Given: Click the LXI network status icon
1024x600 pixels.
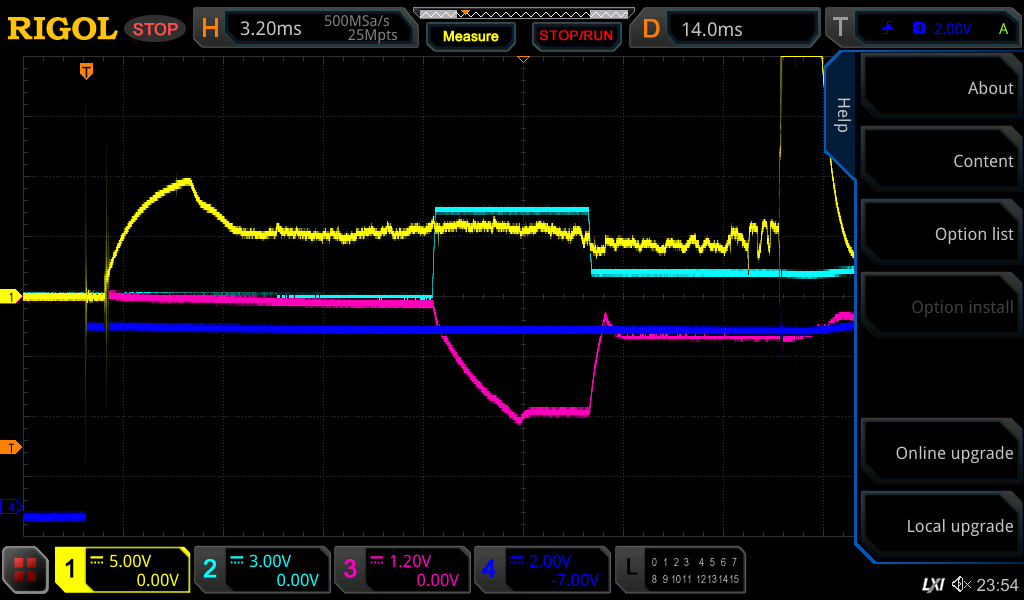Looking at the screenshot, I should point(932,584).
